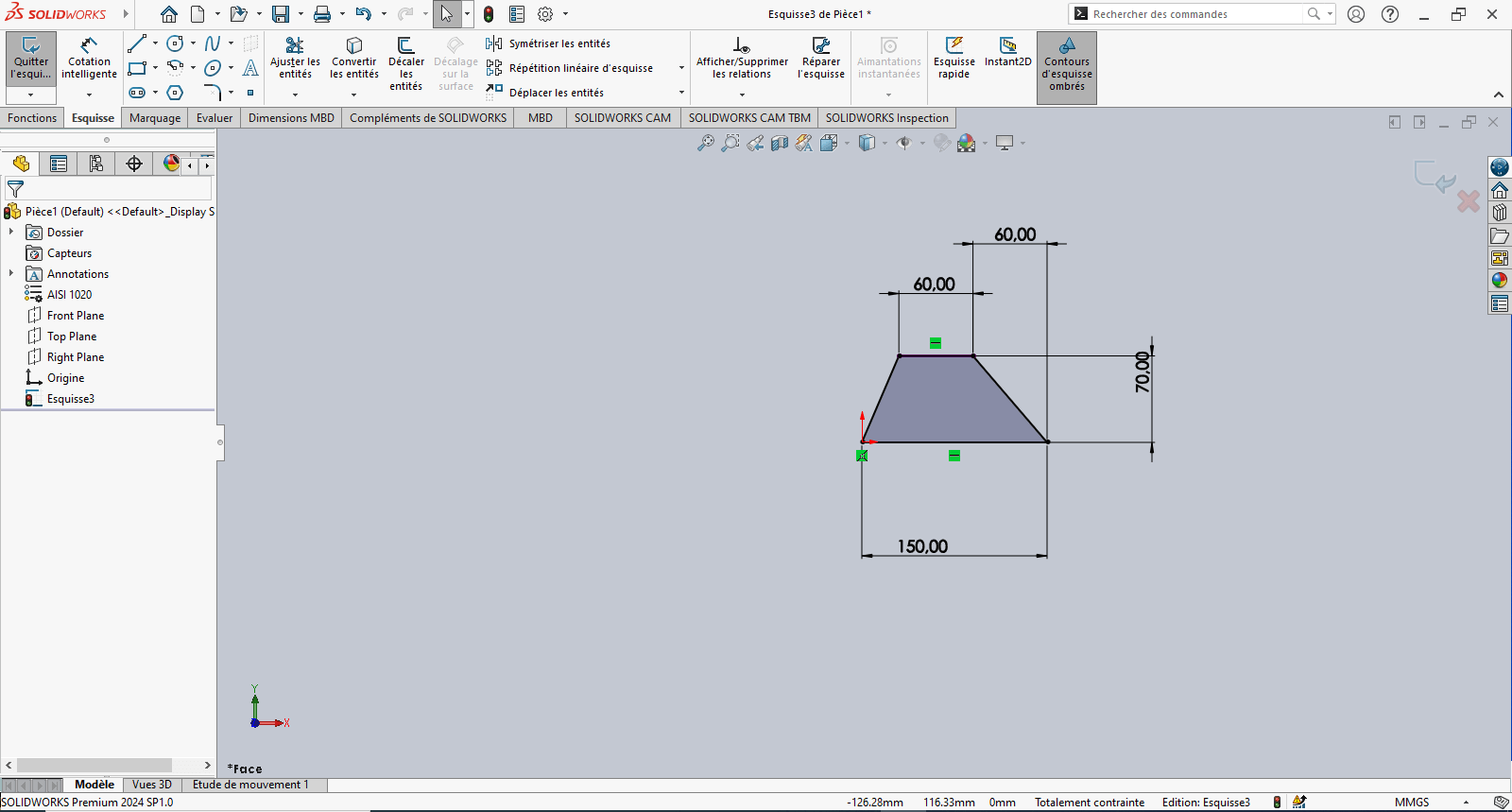Expand the Dossier tree node
Image resolution: width=1512 pixels, height=812 pixels.
[x=11, y=232]
